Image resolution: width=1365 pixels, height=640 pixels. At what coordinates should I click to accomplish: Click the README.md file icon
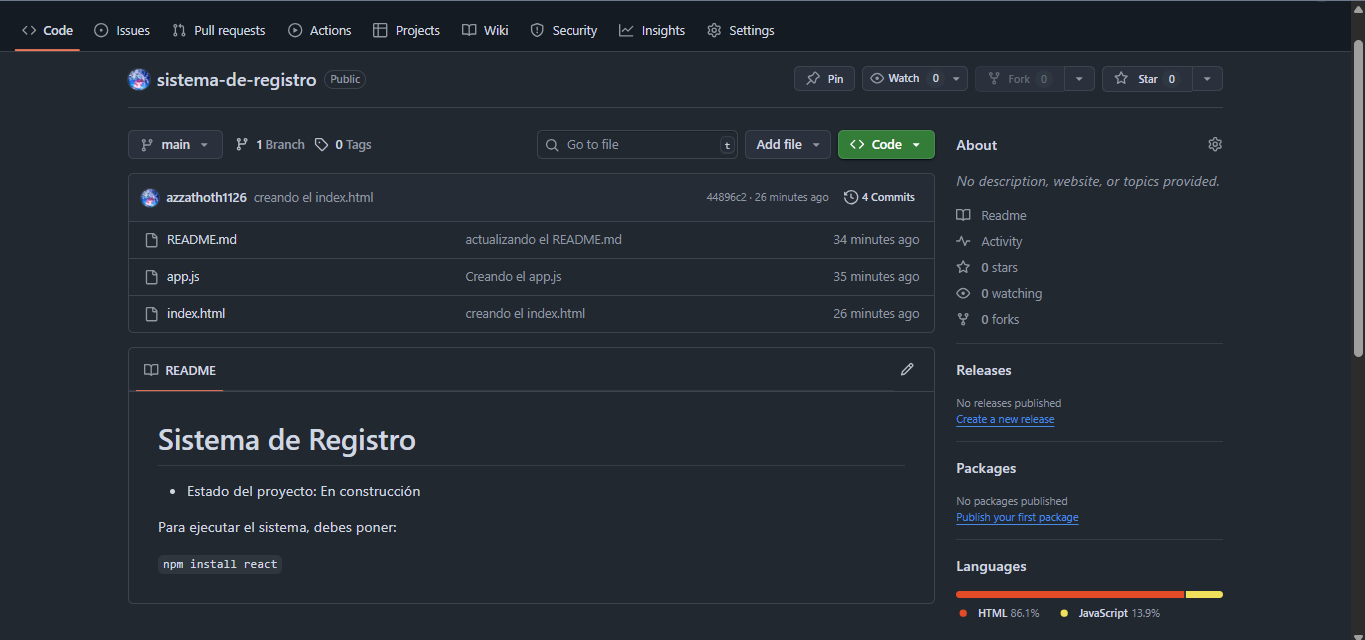152,240
